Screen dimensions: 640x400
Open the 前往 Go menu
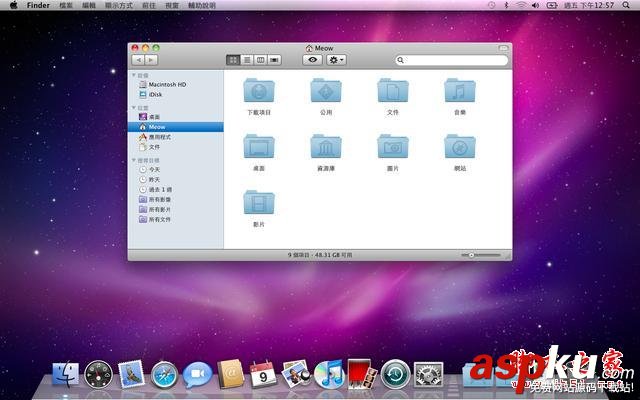[x=149, y=5]
